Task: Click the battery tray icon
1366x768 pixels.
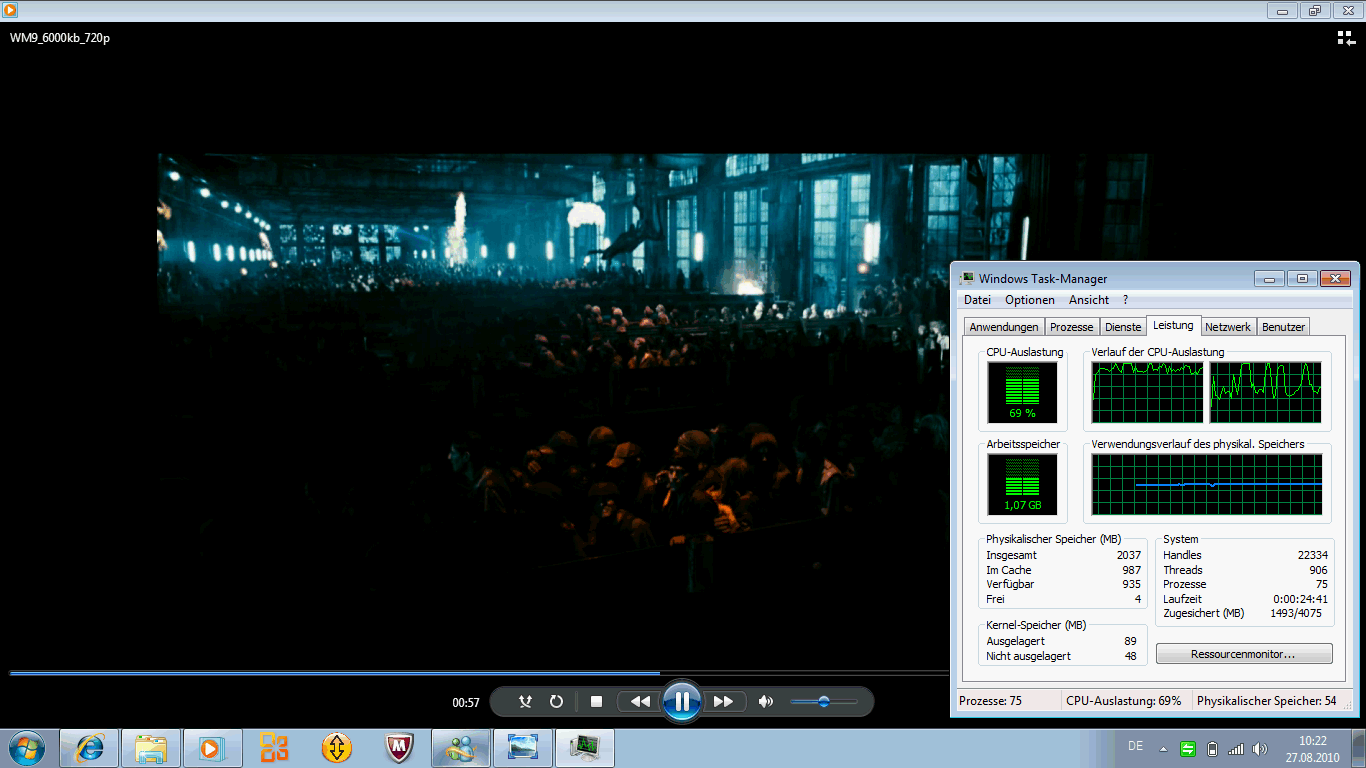Action: tap(1213, 748)
